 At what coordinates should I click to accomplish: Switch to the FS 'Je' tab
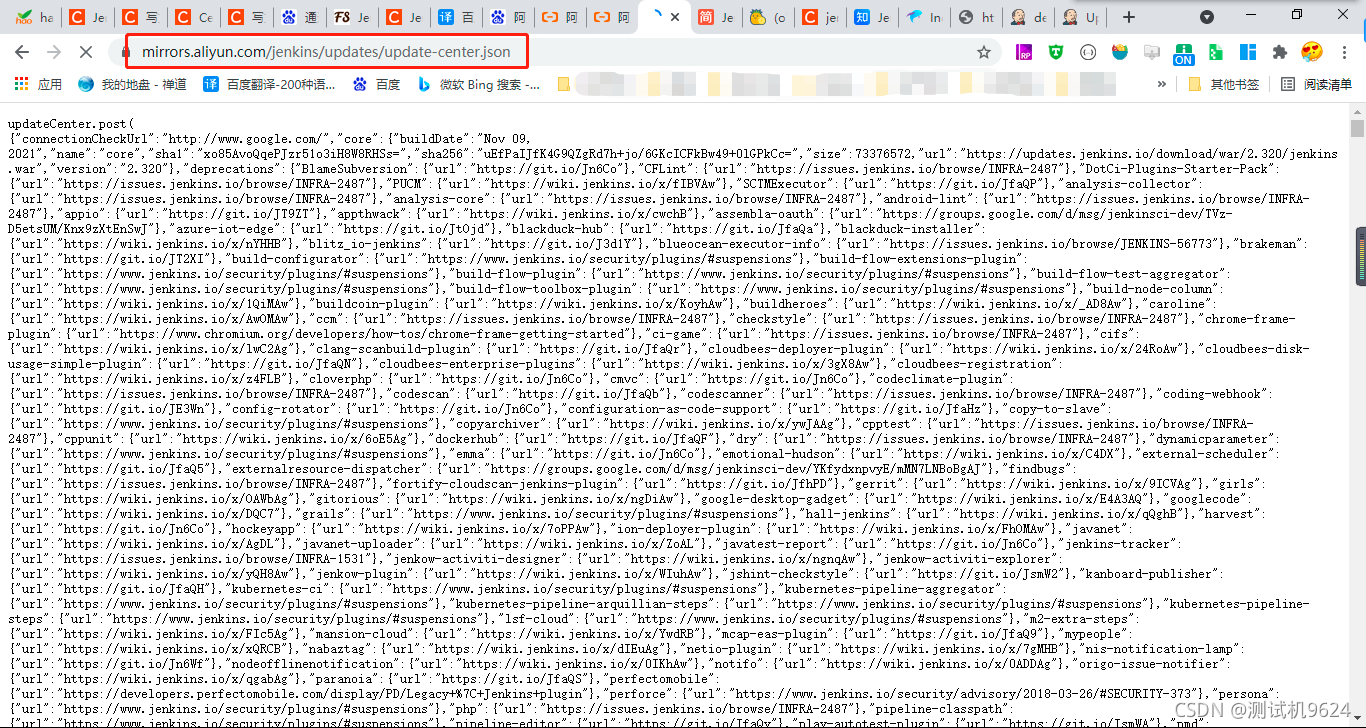click(x=351, y=17)
